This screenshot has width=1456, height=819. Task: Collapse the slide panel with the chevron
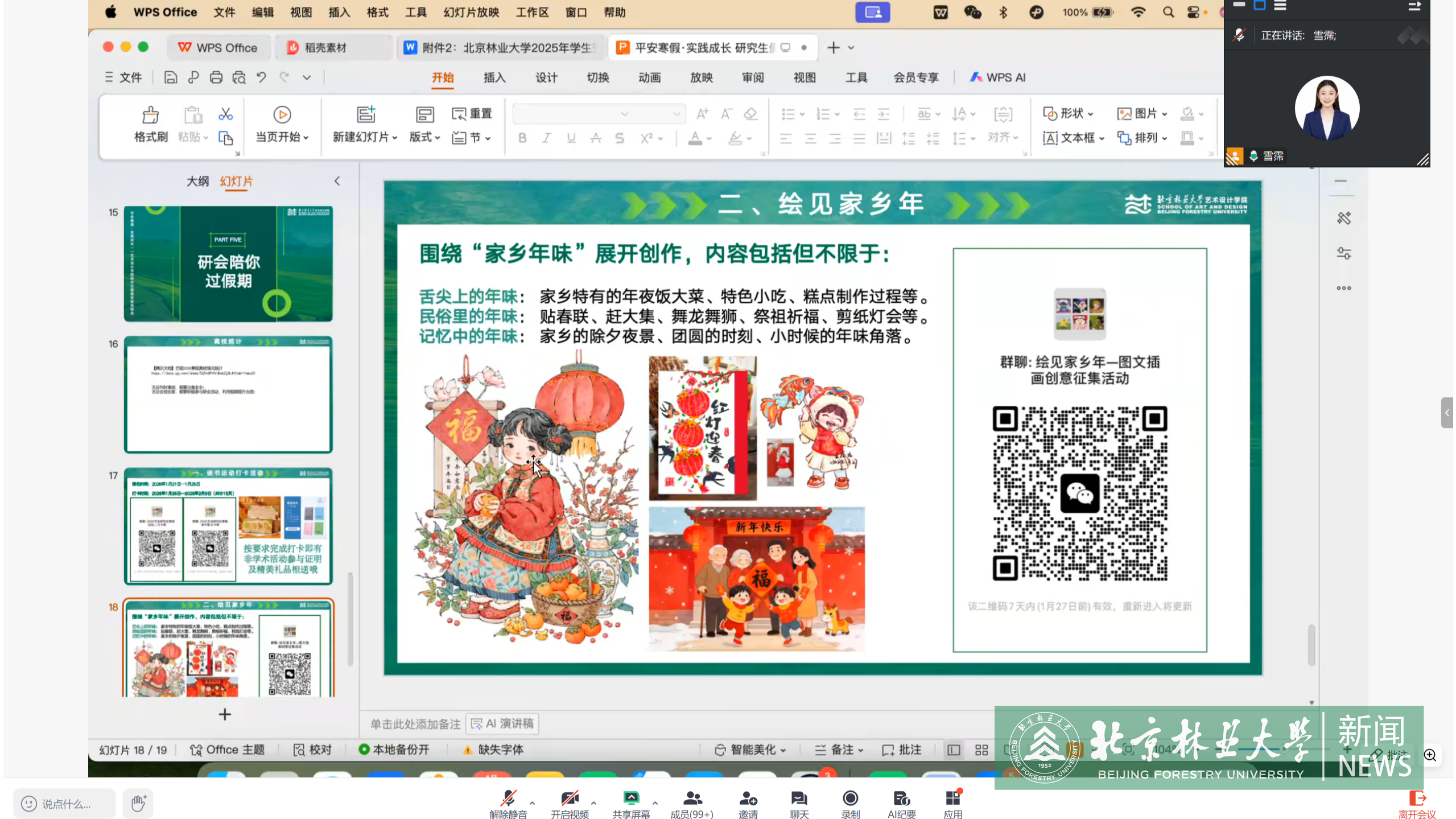[x=337, y=182]
